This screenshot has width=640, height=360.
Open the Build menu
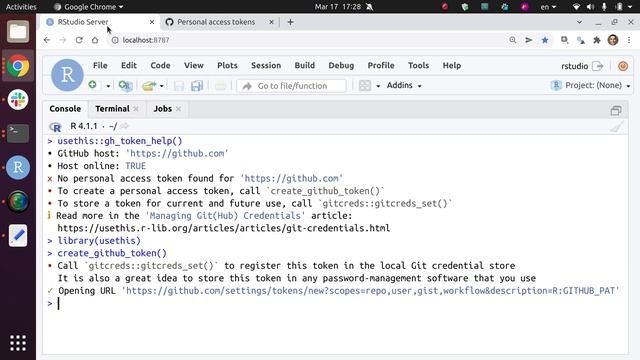pos(304,65)
